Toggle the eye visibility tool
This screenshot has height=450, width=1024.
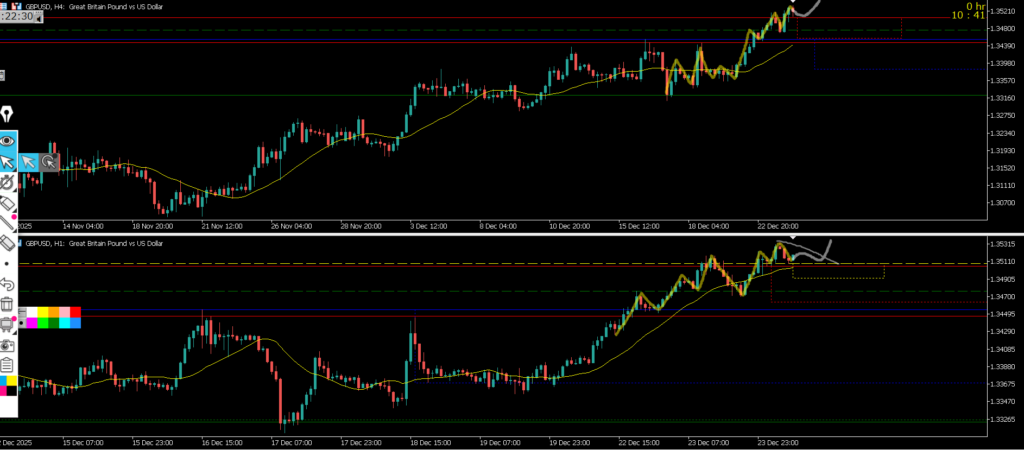coord(7,141)
